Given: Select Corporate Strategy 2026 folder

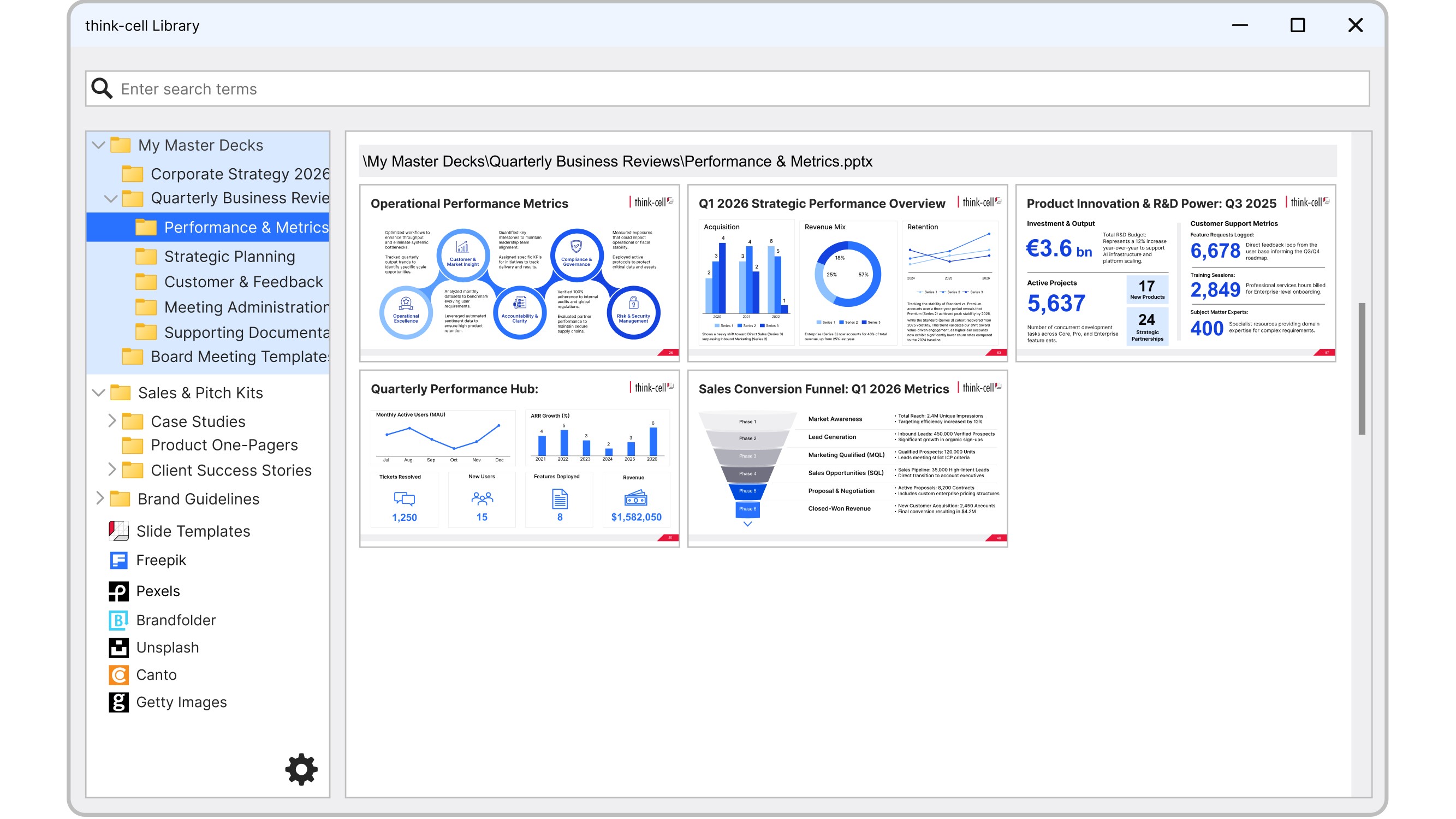Looking at the screenshot, I should click(240, 174).
